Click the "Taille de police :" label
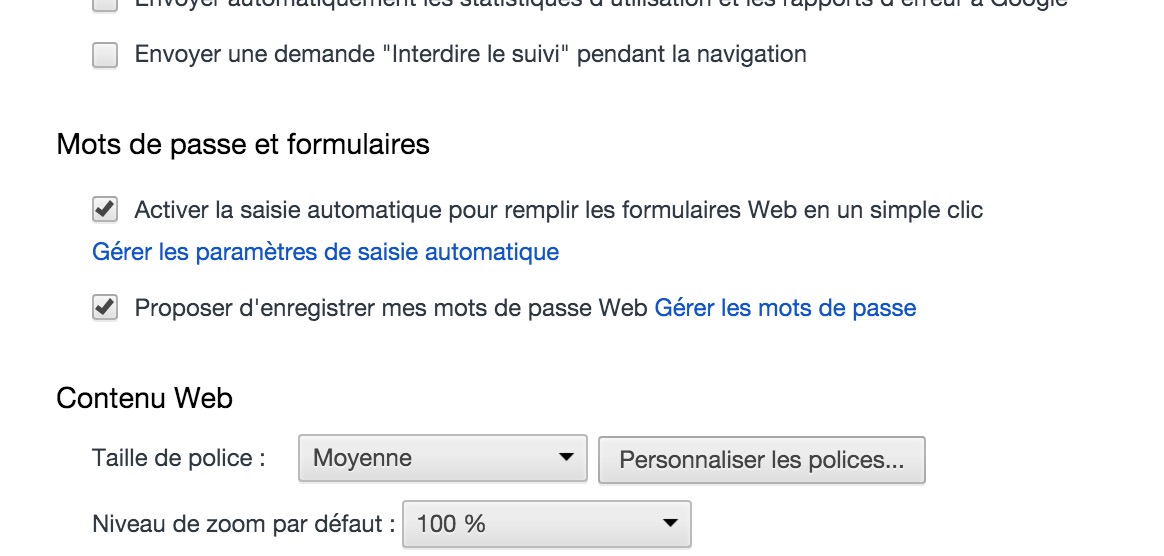Image resolution: width=1164 pixels, height=556 pixels. (178, 459)
